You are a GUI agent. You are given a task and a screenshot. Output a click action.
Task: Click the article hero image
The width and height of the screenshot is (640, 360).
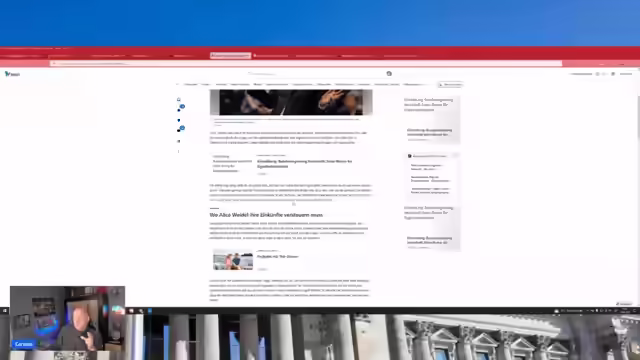tap(291, 102)
